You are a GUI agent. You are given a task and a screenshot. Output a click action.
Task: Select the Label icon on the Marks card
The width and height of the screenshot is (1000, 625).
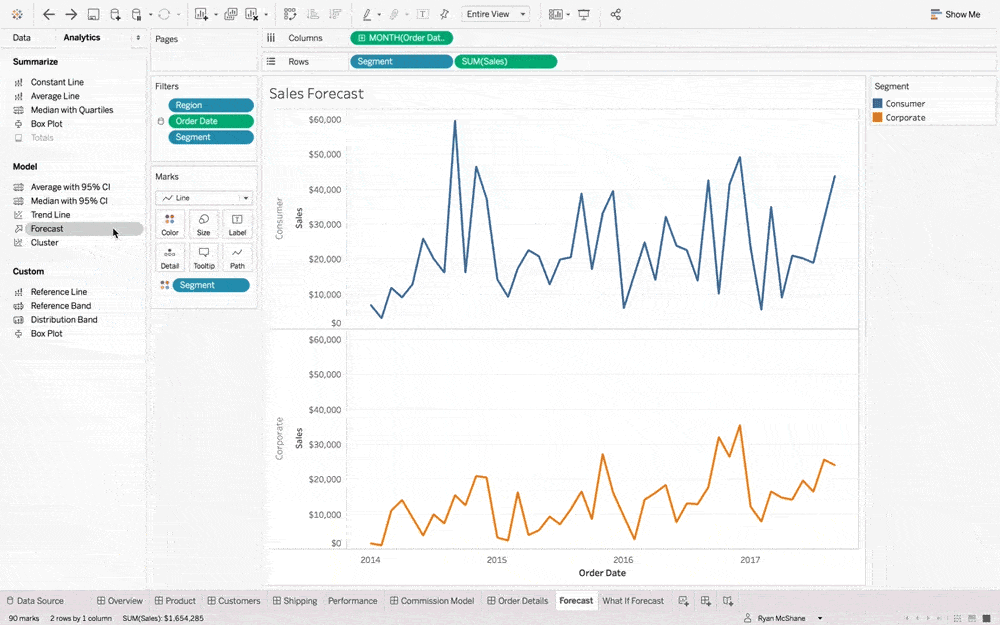(237, 223)
